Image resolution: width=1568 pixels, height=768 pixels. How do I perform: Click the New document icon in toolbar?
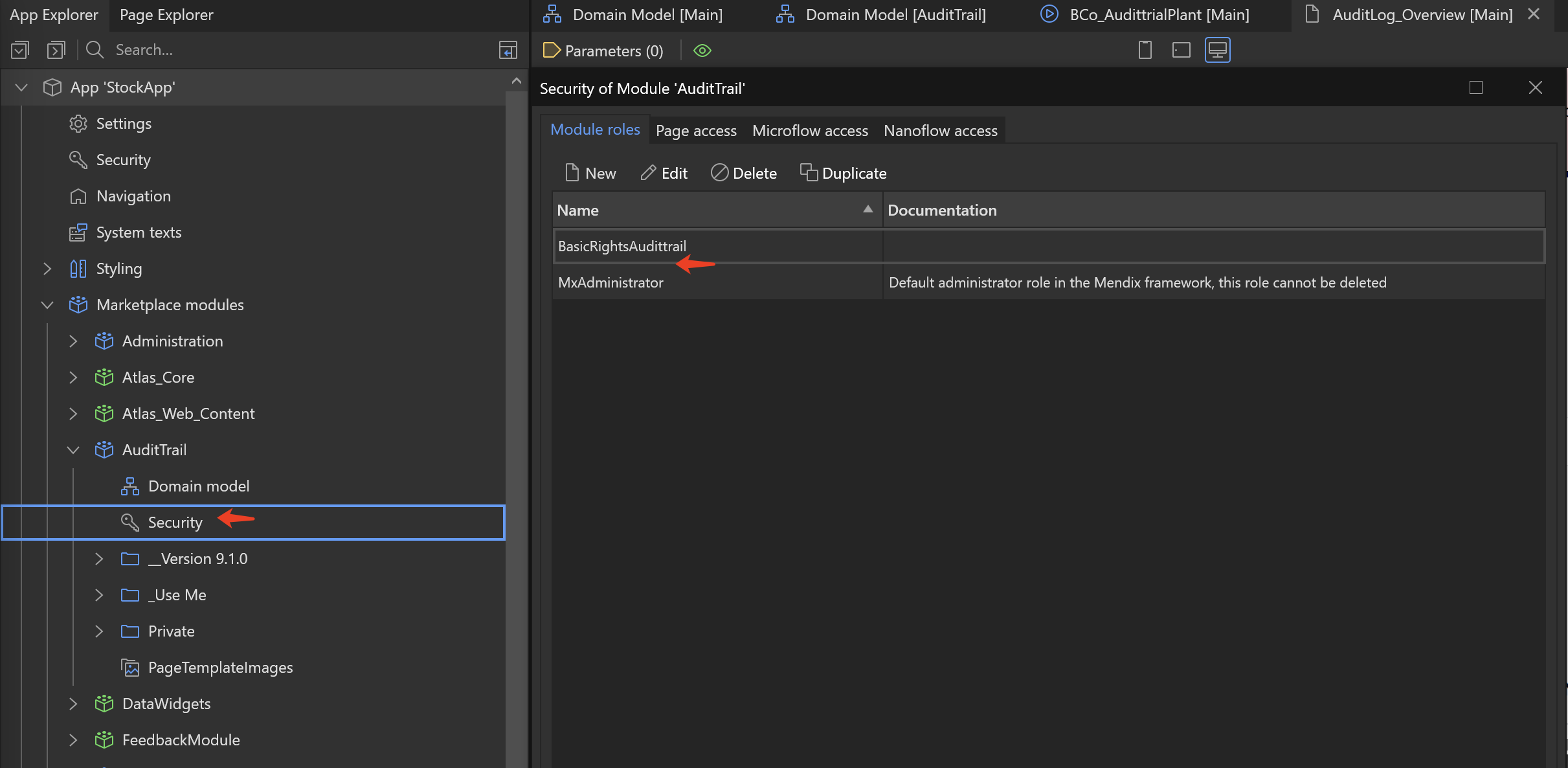(572, 172)
